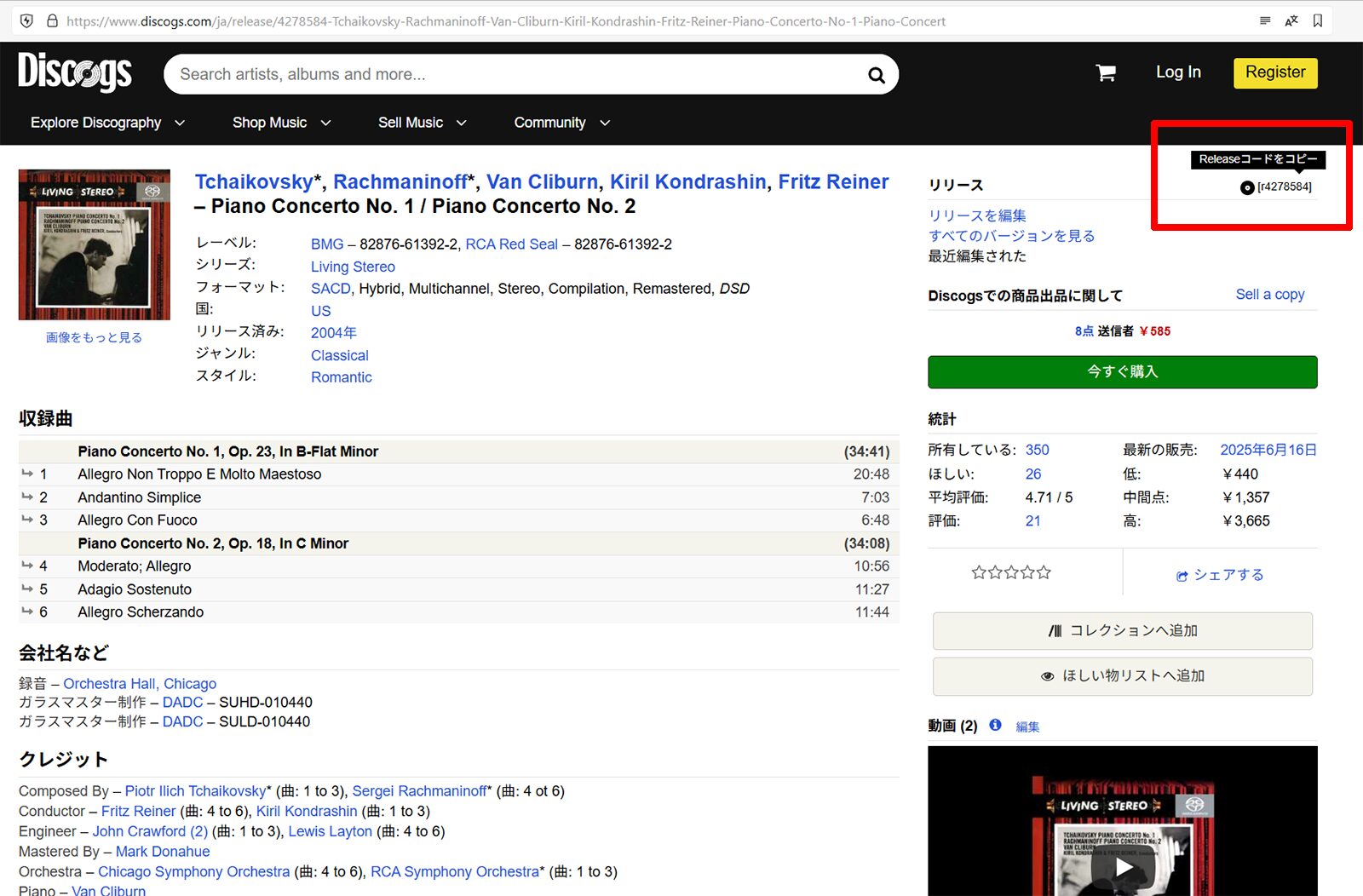Expand Explore Discography menu
This screenshot has height=896, width=1363.
[107, 123]
